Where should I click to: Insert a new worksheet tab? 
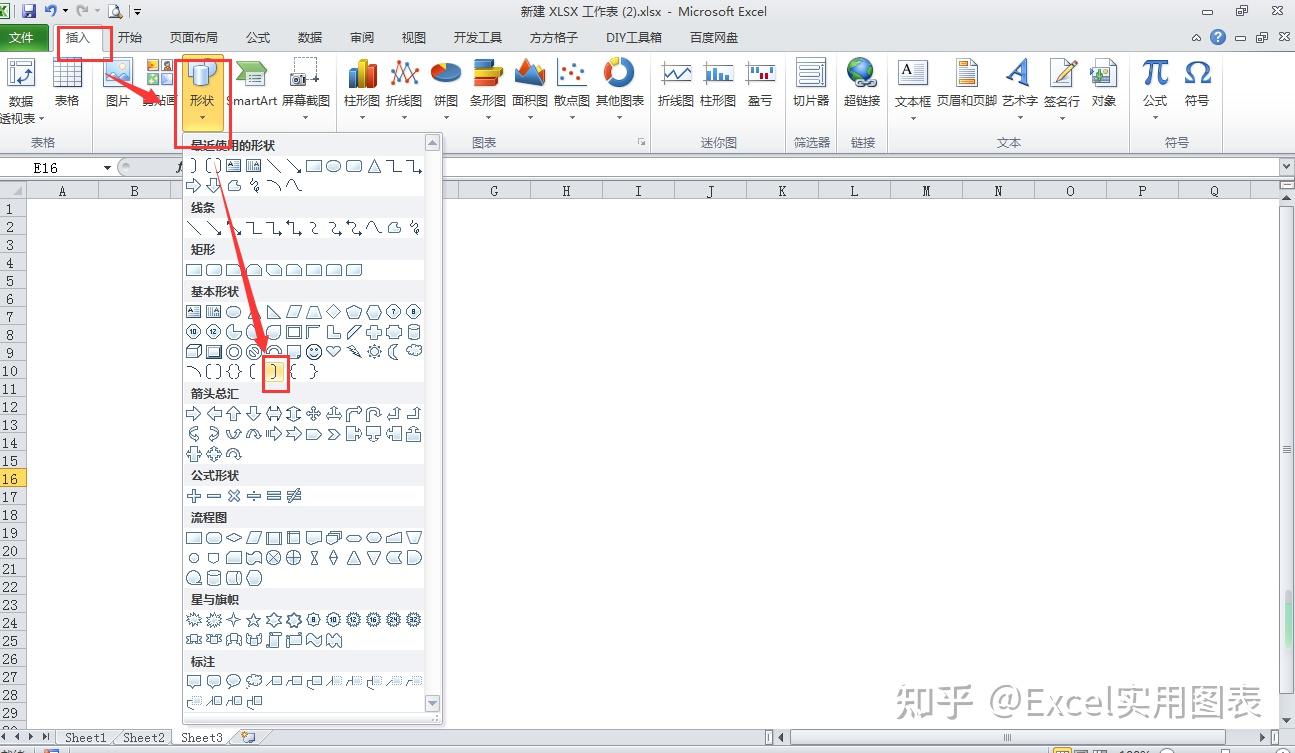247,738
